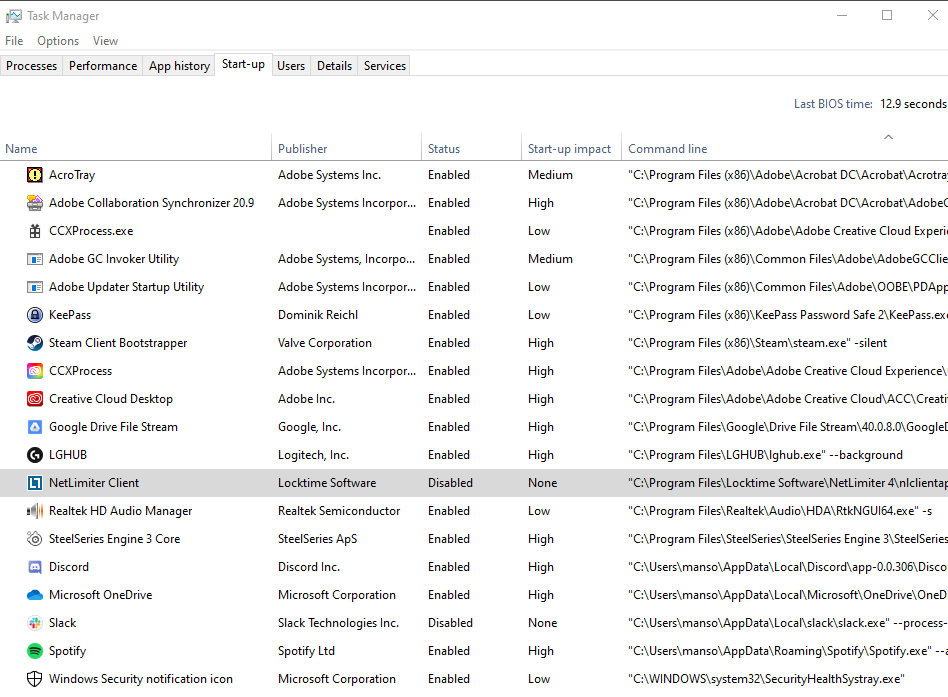This screenshot has height=697, width=948.
Task: Select the Start-up tab
Action: (x=243, y=64)
